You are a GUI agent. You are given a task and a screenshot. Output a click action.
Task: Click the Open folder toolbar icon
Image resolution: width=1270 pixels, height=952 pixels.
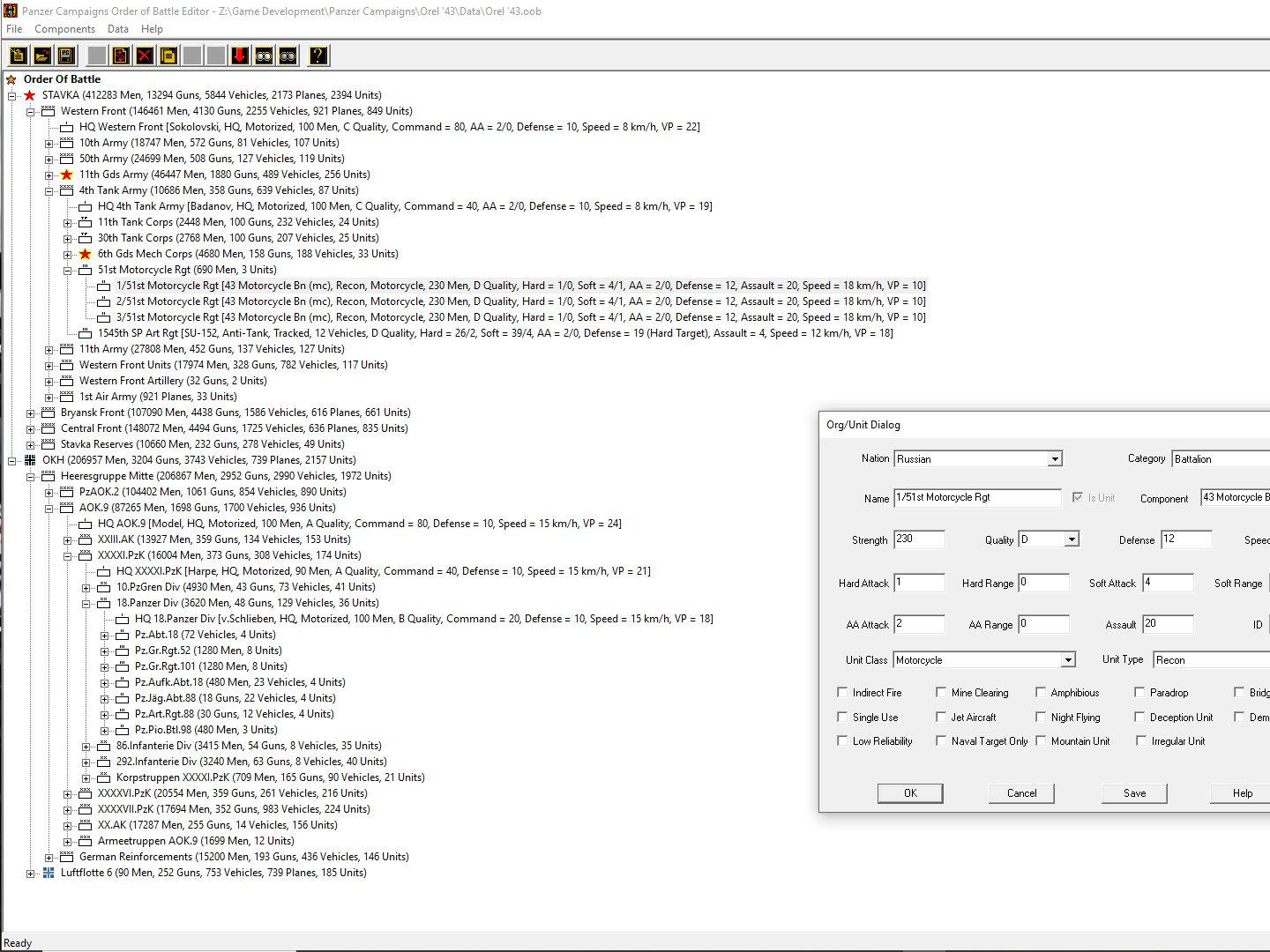pyautogui.click(x=41, y=56)
